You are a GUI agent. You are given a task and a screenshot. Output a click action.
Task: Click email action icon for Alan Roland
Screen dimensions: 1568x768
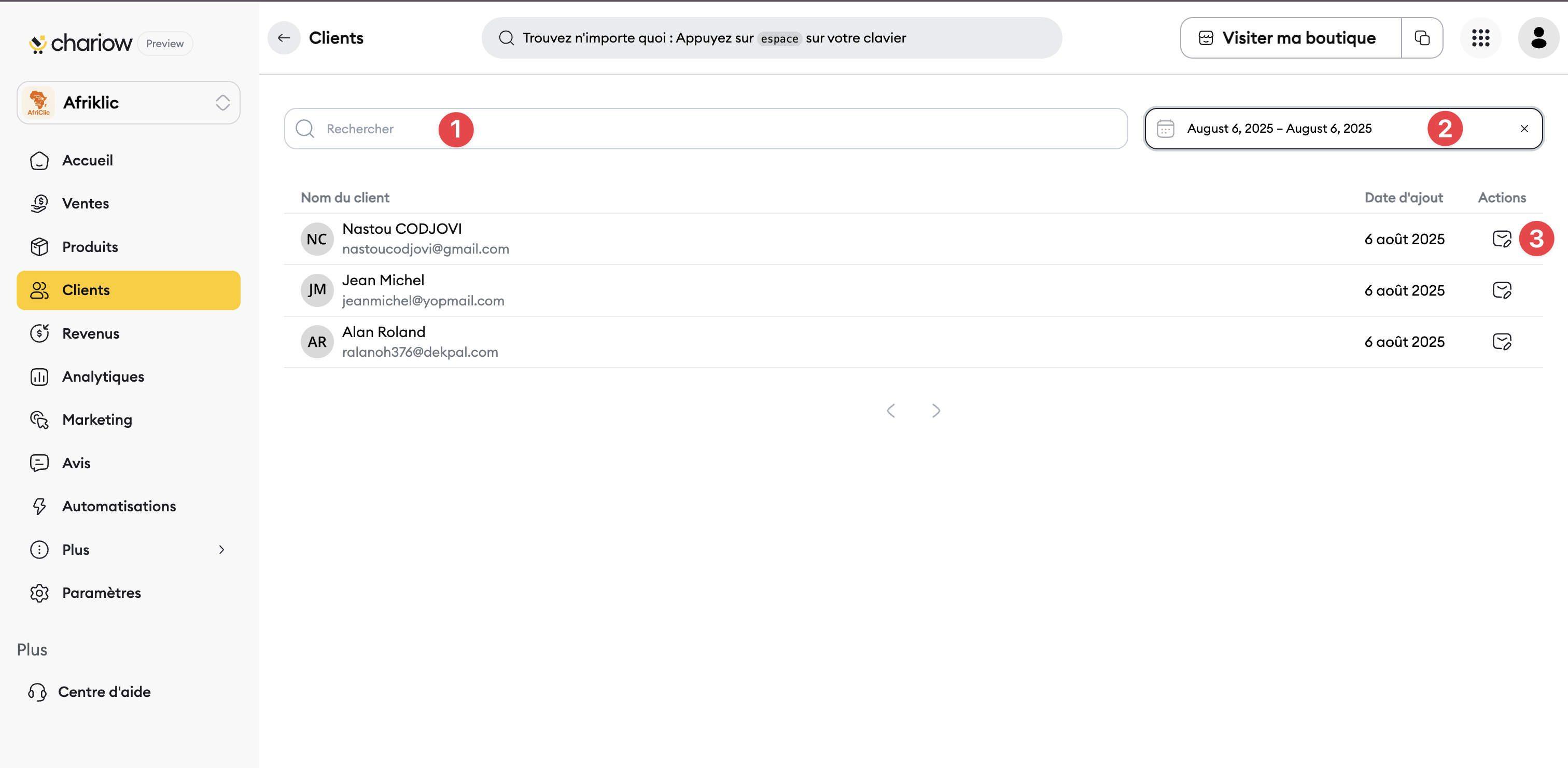tap(1501, 342)
